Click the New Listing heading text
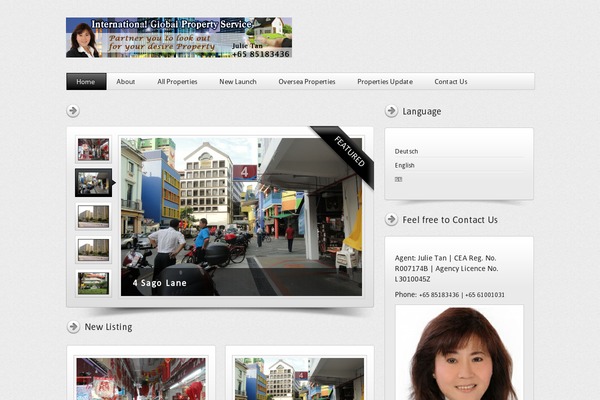This screenshot has width=600, height=400. pyautogui.click(x=108, y=327)
